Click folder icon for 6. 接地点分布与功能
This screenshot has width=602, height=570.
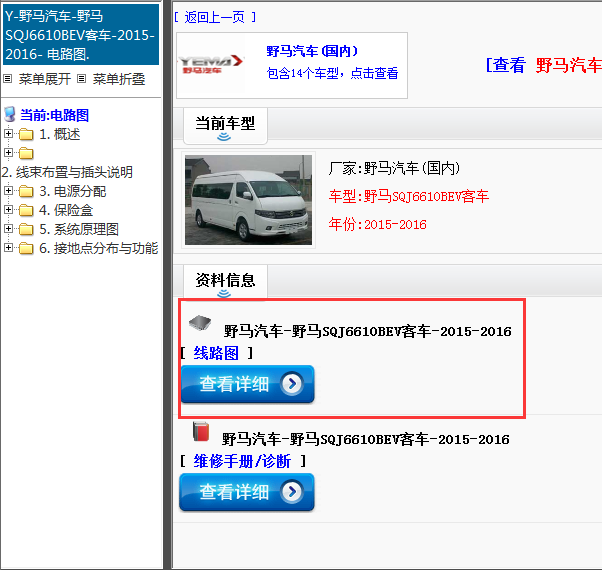coord(26,249)
